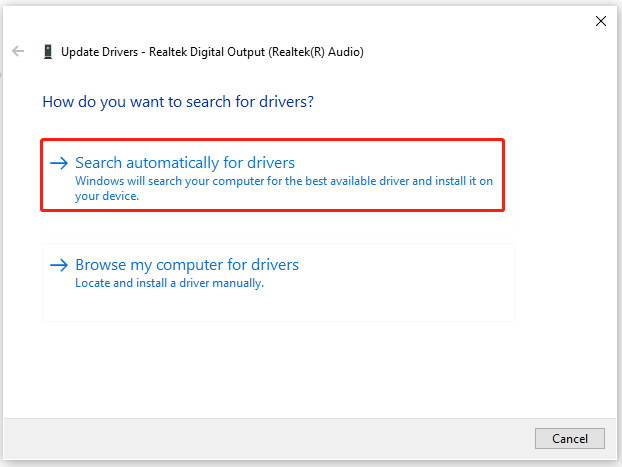Click the Update Drivers window title text
The image size is (622, 467).
click(x=212, y=52)
